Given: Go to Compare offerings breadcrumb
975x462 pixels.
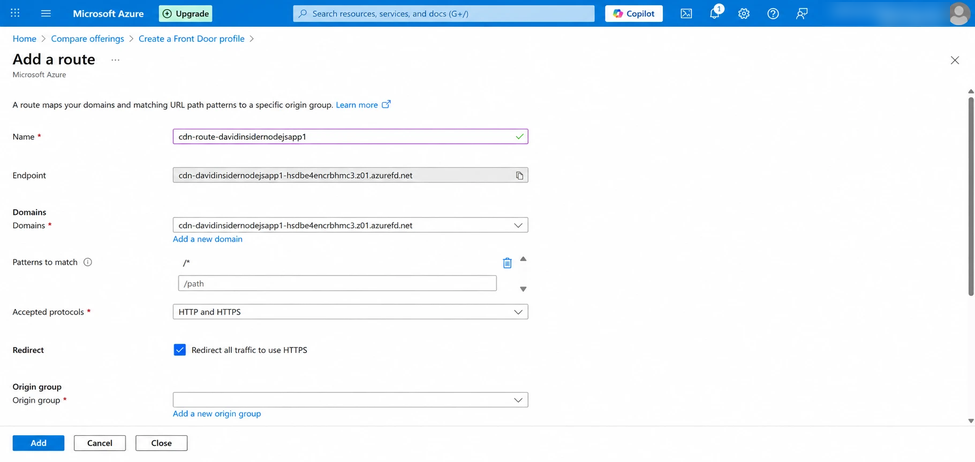Looking at the screenshot, I should 88,39.
